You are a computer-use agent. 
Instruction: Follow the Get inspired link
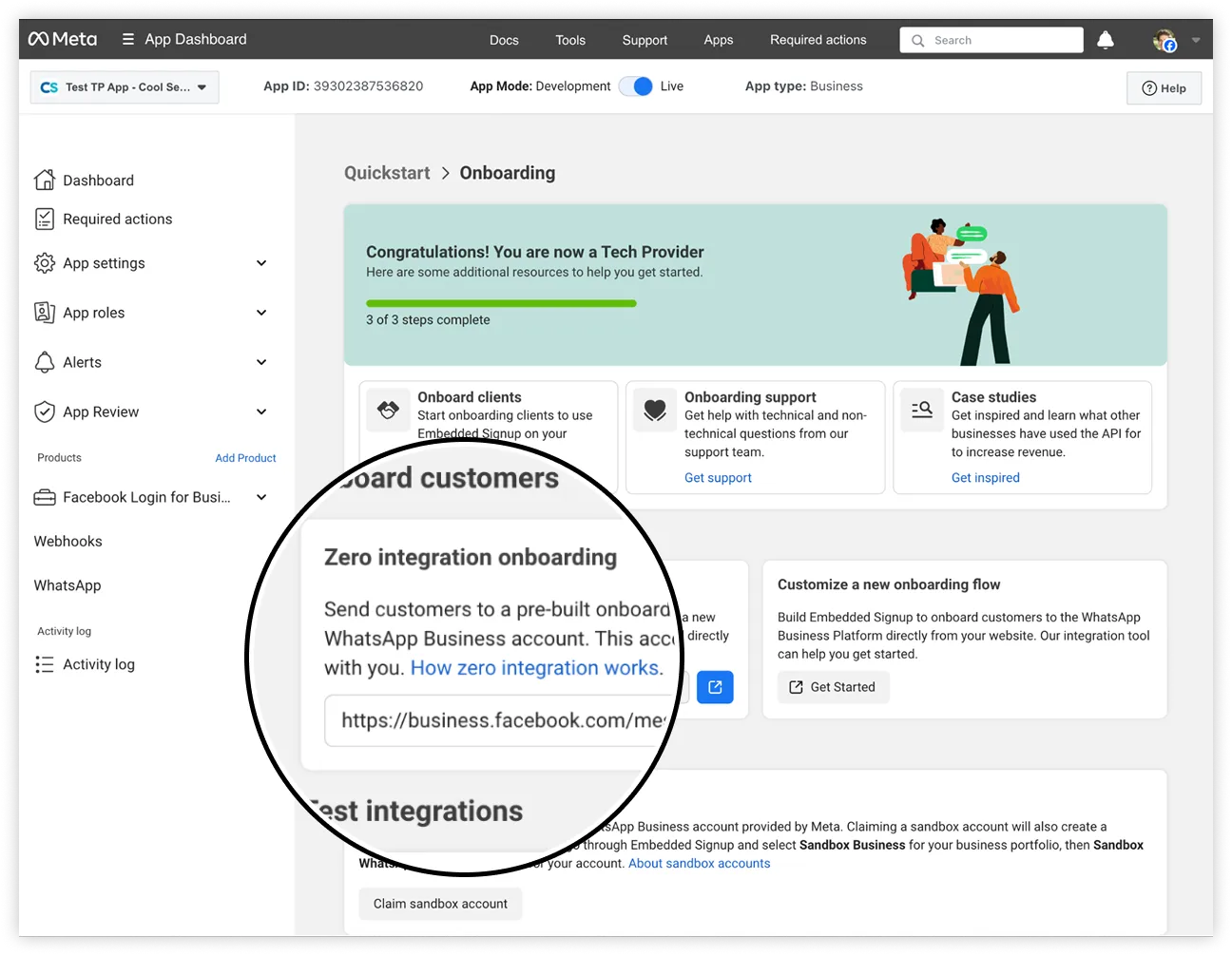pyautogui.click(x=985, y=478)
